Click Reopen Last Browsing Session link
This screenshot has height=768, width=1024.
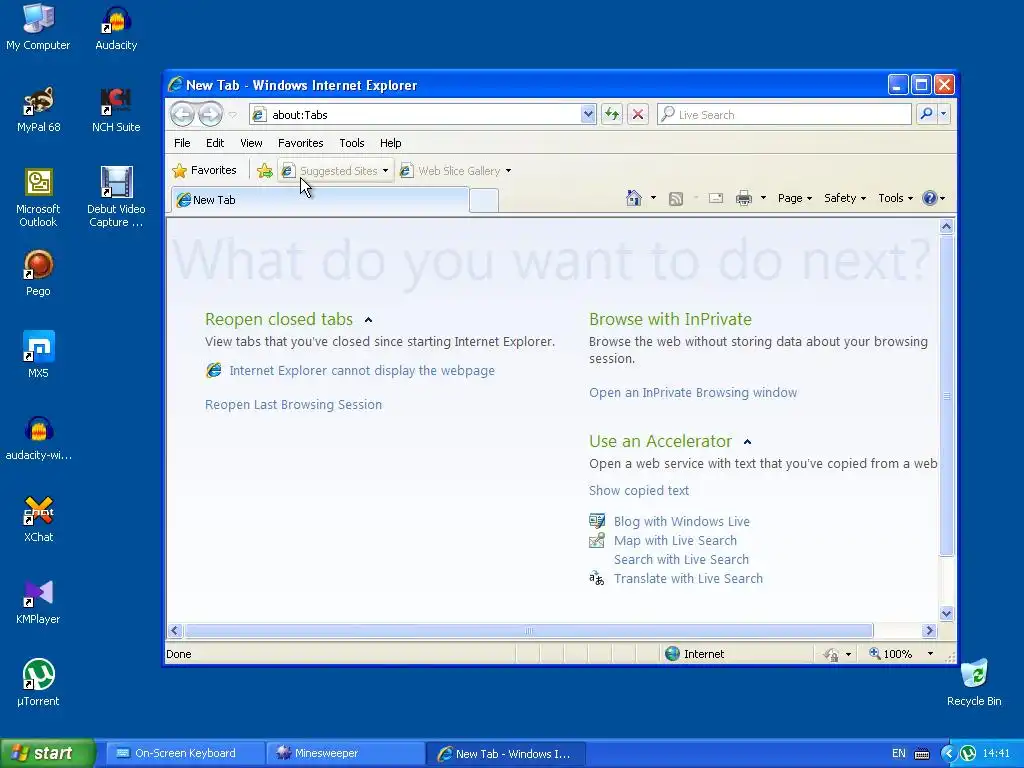[x=293, y=404]
